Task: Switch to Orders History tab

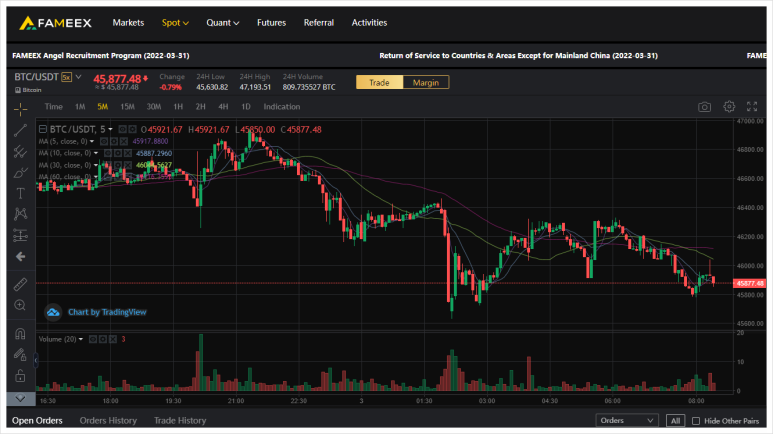Action: pos(108,421)
